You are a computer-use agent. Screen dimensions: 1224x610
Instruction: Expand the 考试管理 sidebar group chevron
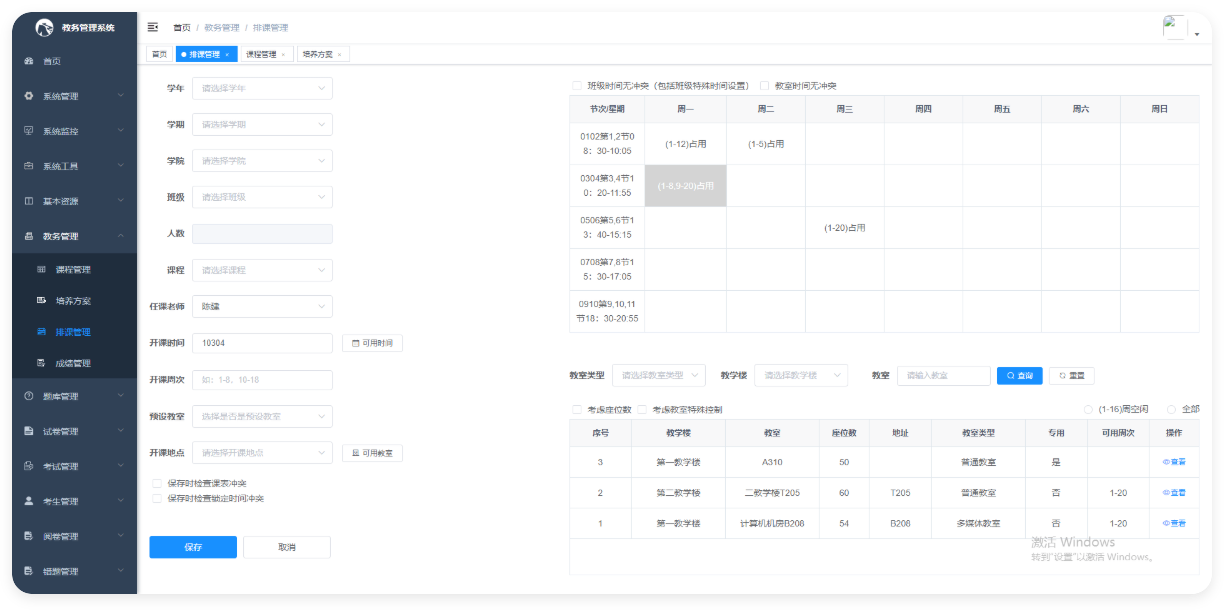(120, 466)
